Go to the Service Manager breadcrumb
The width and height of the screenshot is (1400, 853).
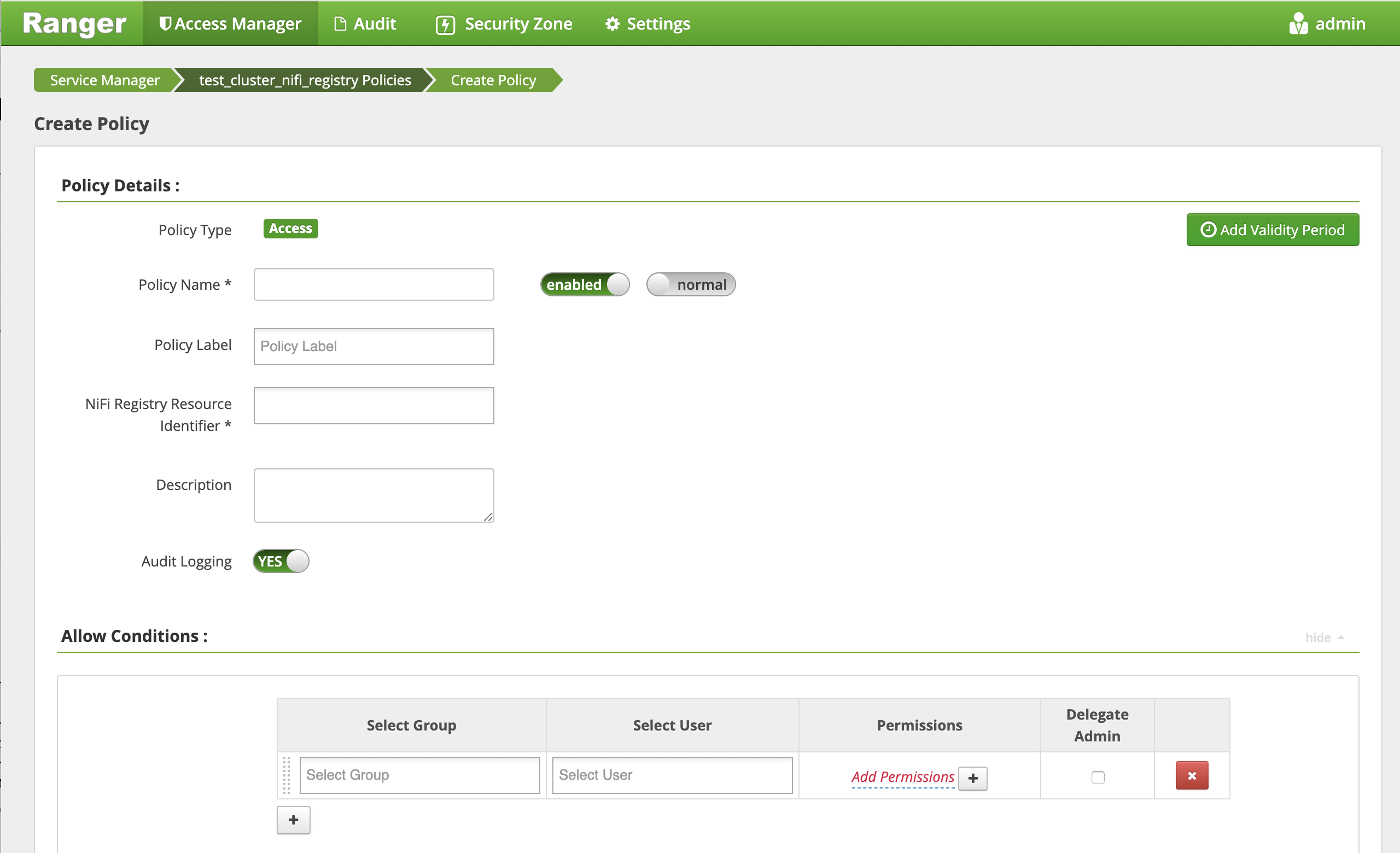click(x=104, y=80)
